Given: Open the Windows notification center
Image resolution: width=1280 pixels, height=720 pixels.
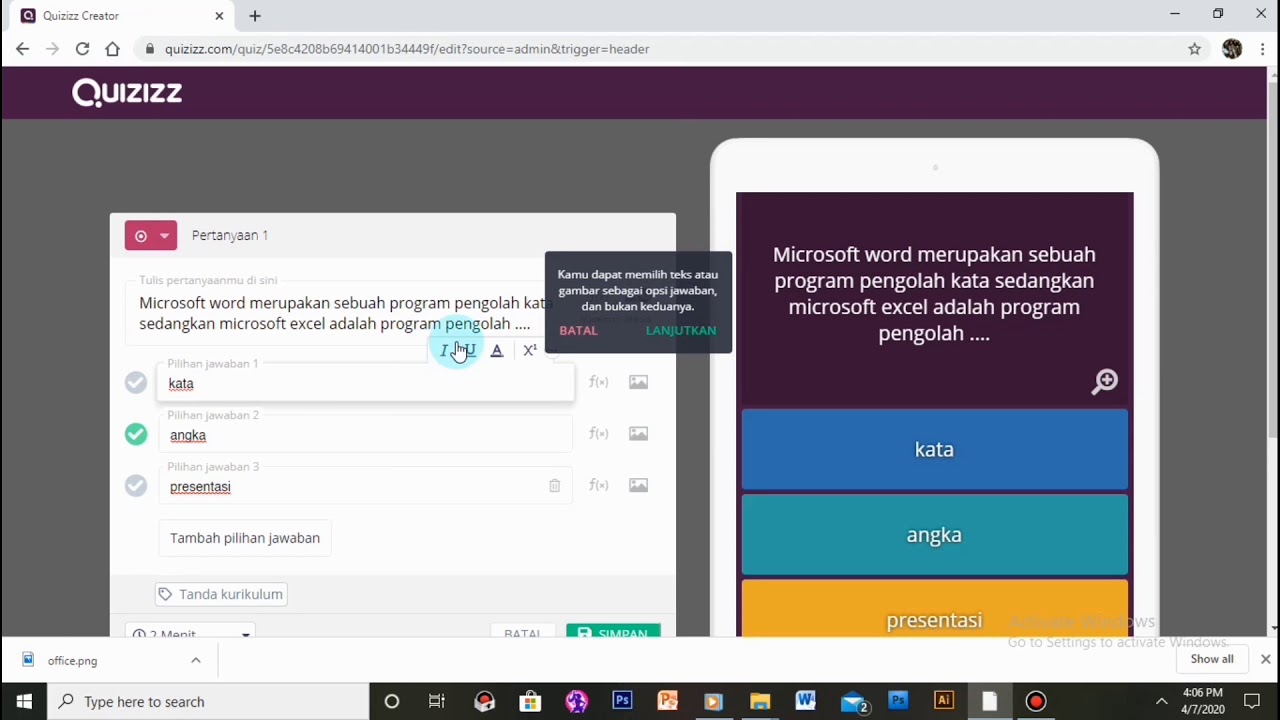Looking at the screenshot, I should tap(1252, 702).
